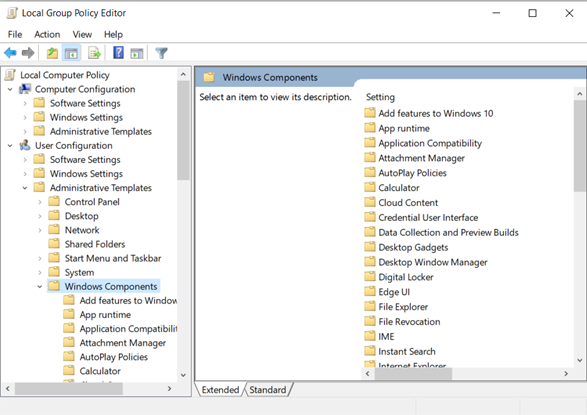Image resolution: width=587 pixels, height=415 pixels.
Task: Switch to the Extended tab
Action: pos(220,390)
